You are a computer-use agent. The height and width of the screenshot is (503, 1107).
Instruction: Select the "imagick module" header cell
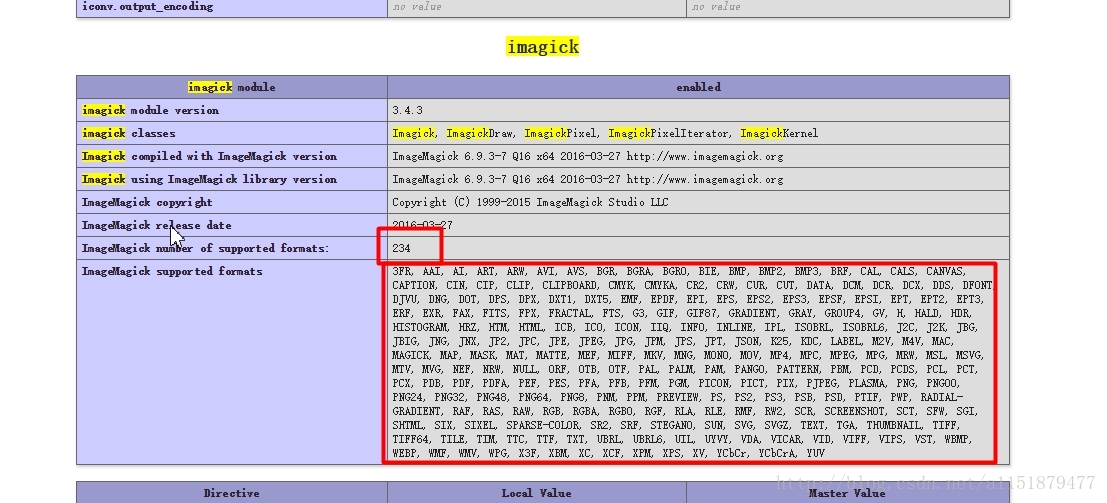click(232, 87)
